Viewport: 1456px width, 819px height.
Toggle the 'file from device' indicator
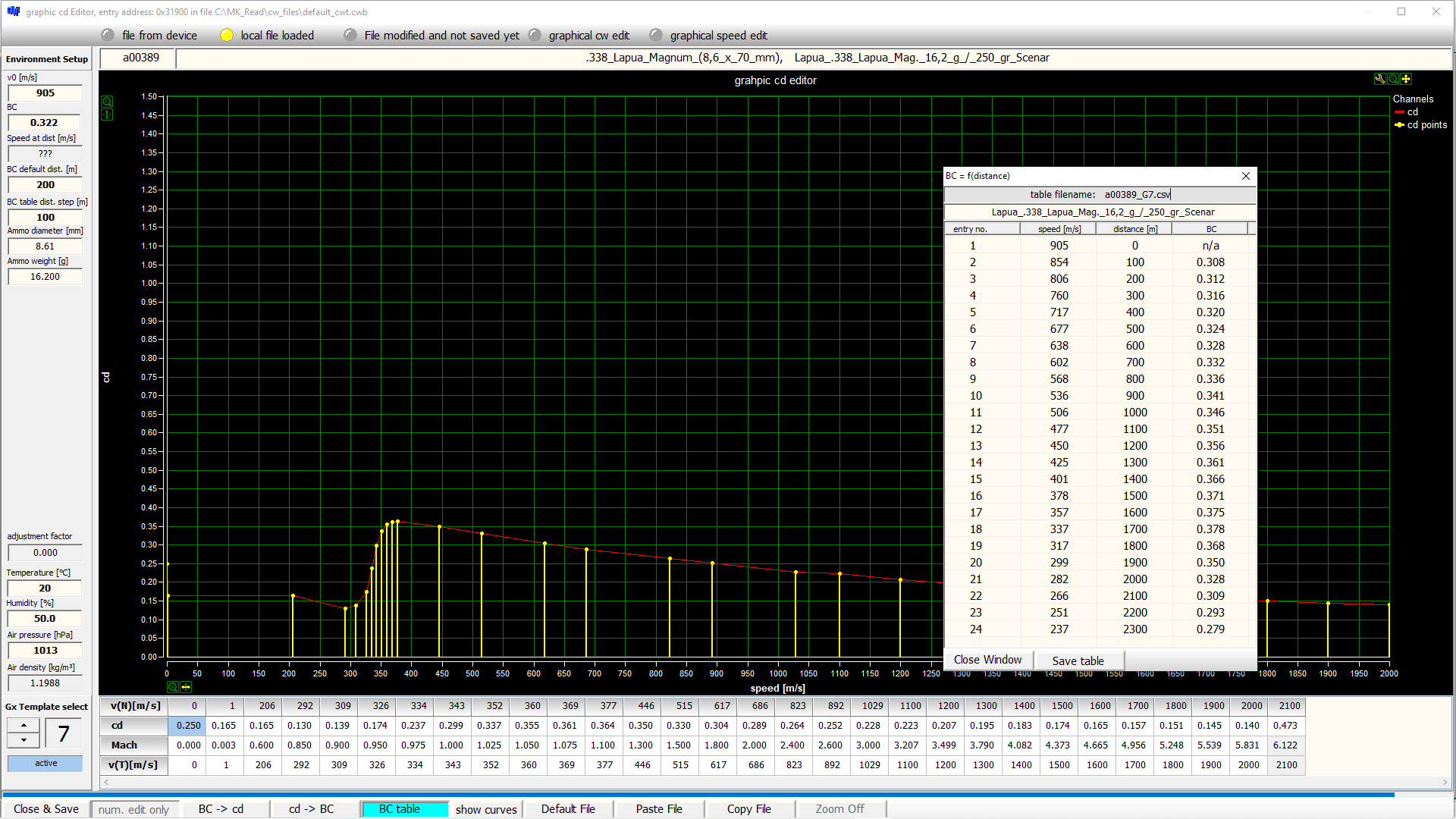click(108, 36)
